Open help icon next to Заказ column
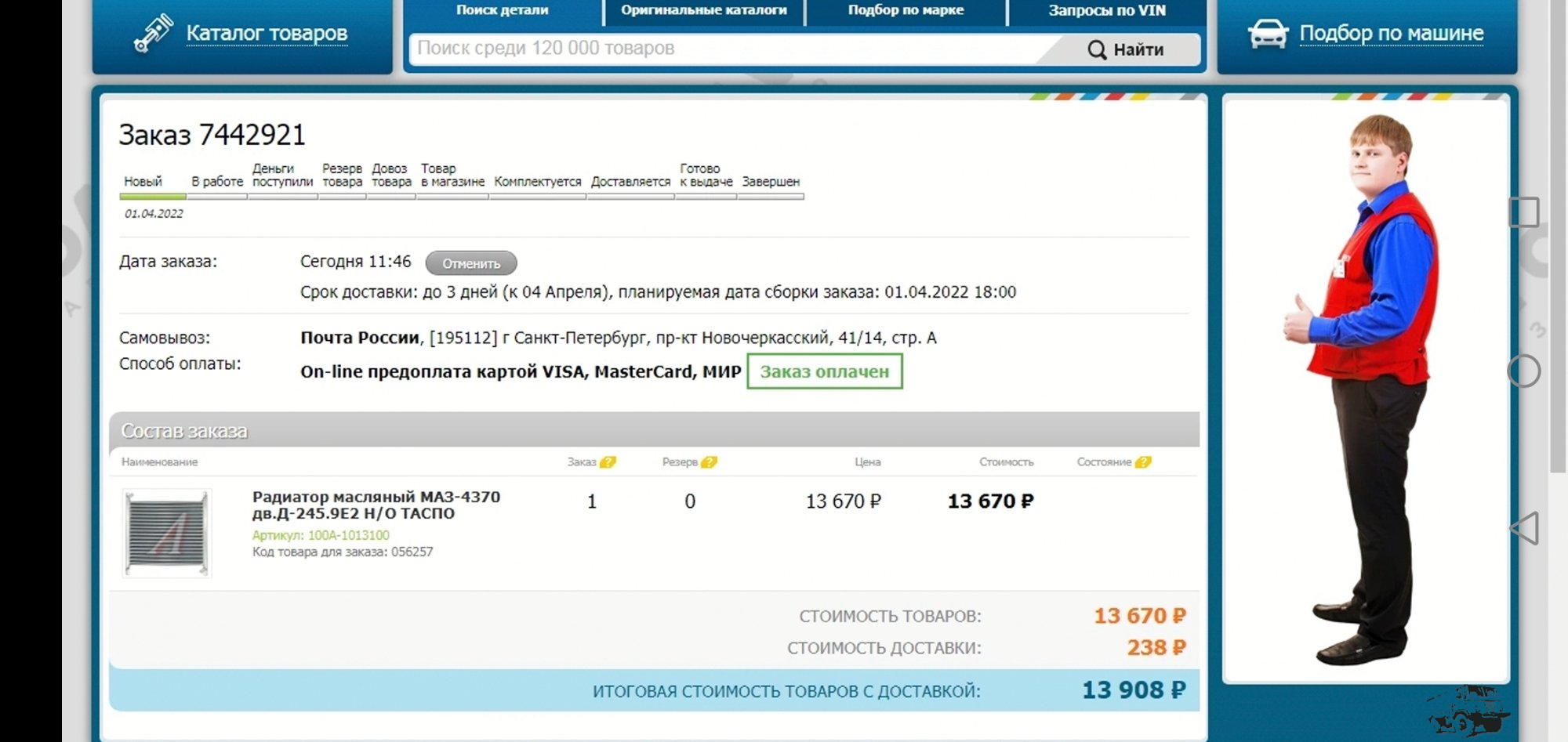Screen dimensions: 1568x742 coord(608,462)
